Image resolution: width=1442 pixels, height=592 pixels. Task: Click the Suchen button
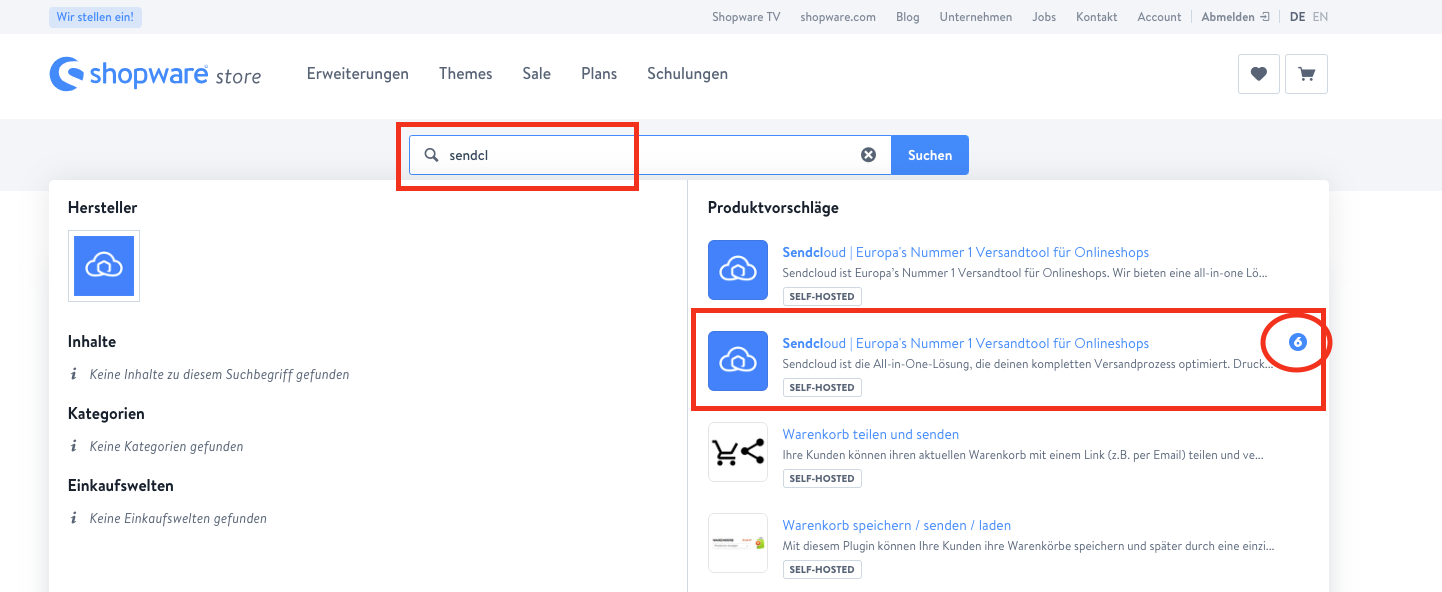coord(930,155)
